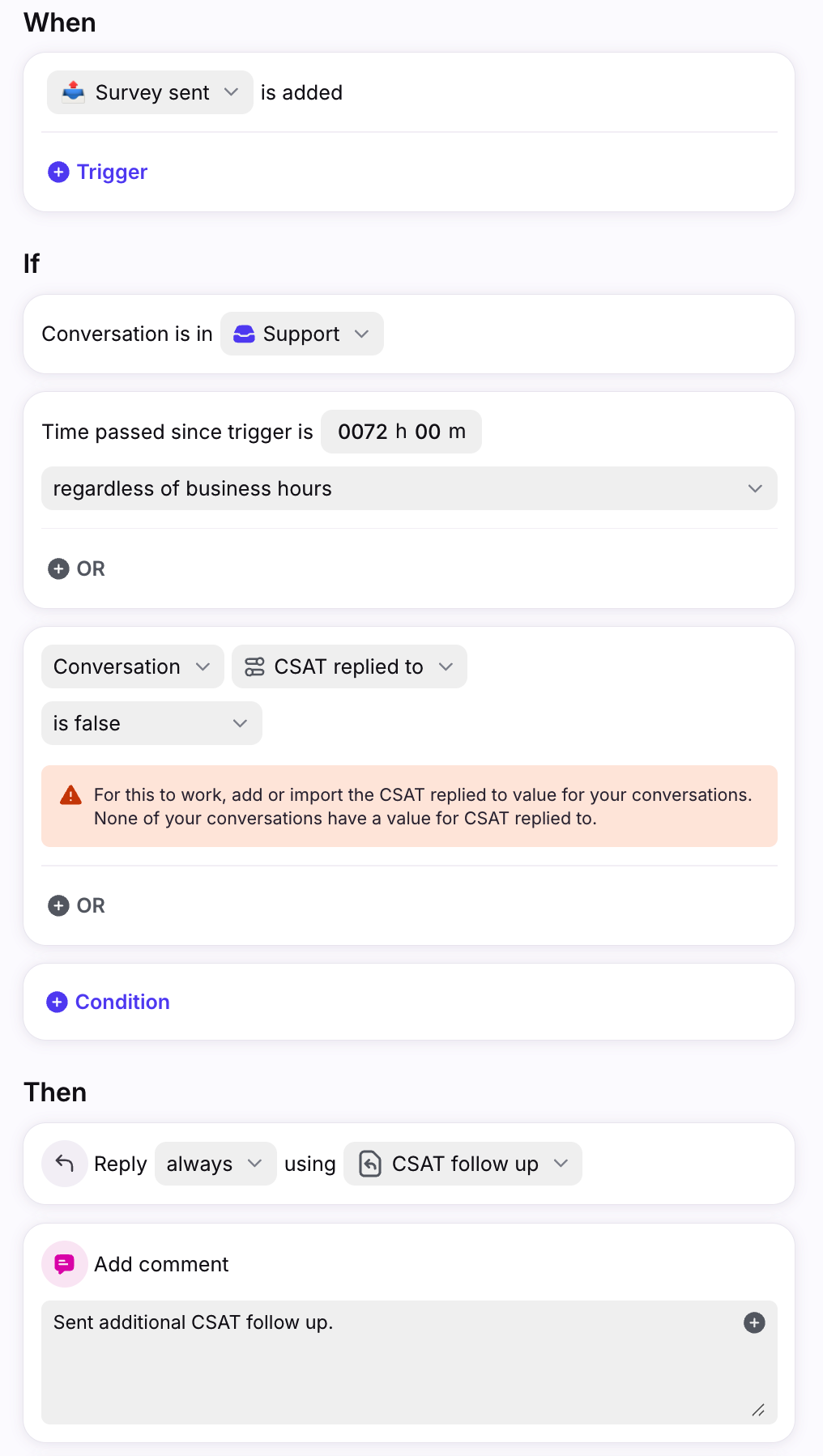Click the plus icon beside Trigger
This screenshot has width=823, height=1456.
tap(58, 172)
